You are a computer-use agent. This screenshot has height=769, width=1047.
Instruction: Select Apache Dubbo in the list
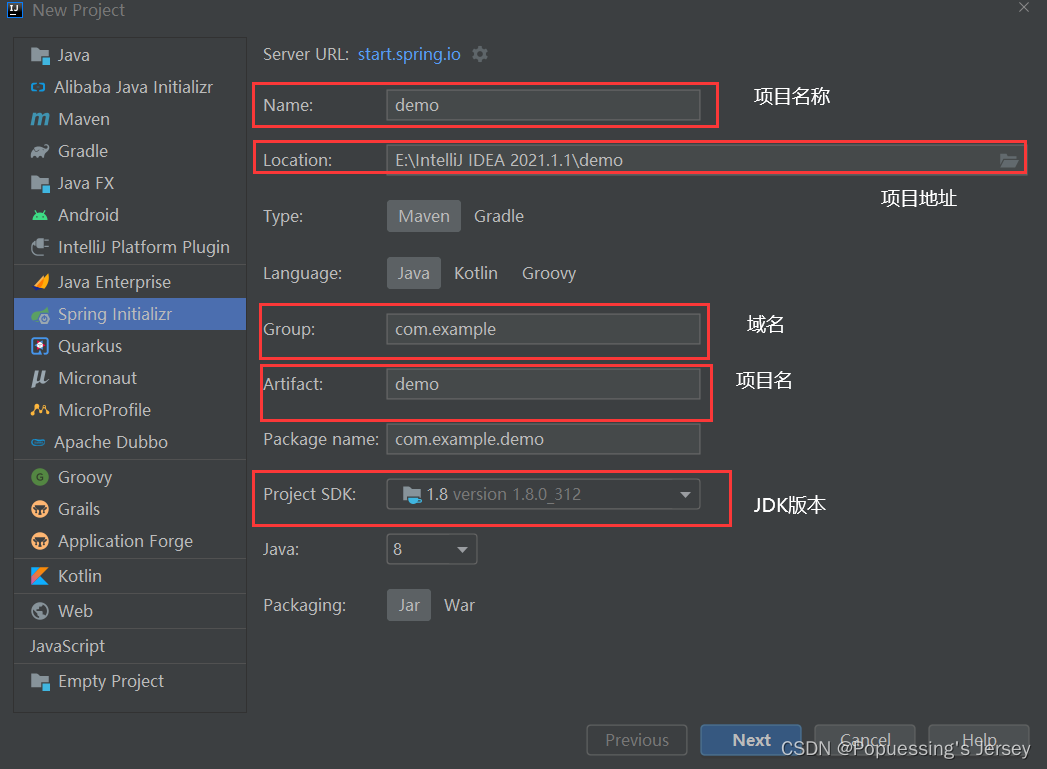point(130,443)
